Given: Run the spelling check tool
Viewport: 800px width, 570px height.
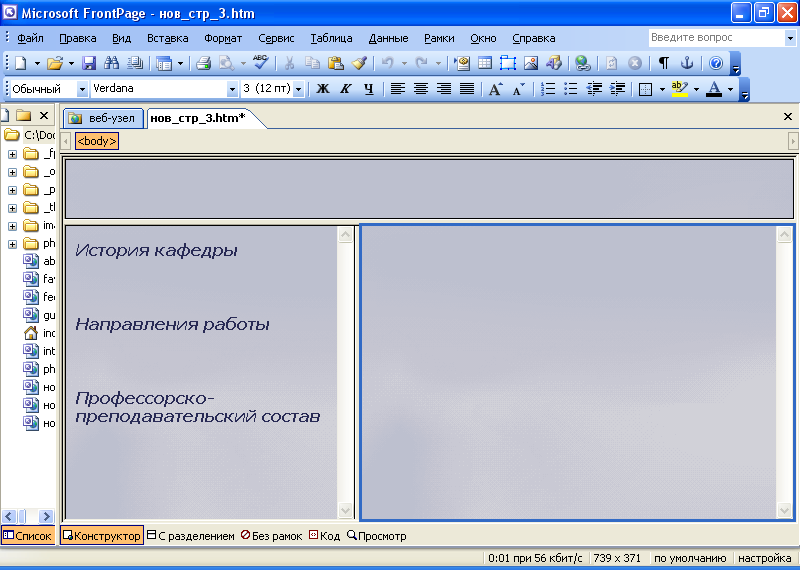Looking at the screenshot, I should (x=260, y=63).
